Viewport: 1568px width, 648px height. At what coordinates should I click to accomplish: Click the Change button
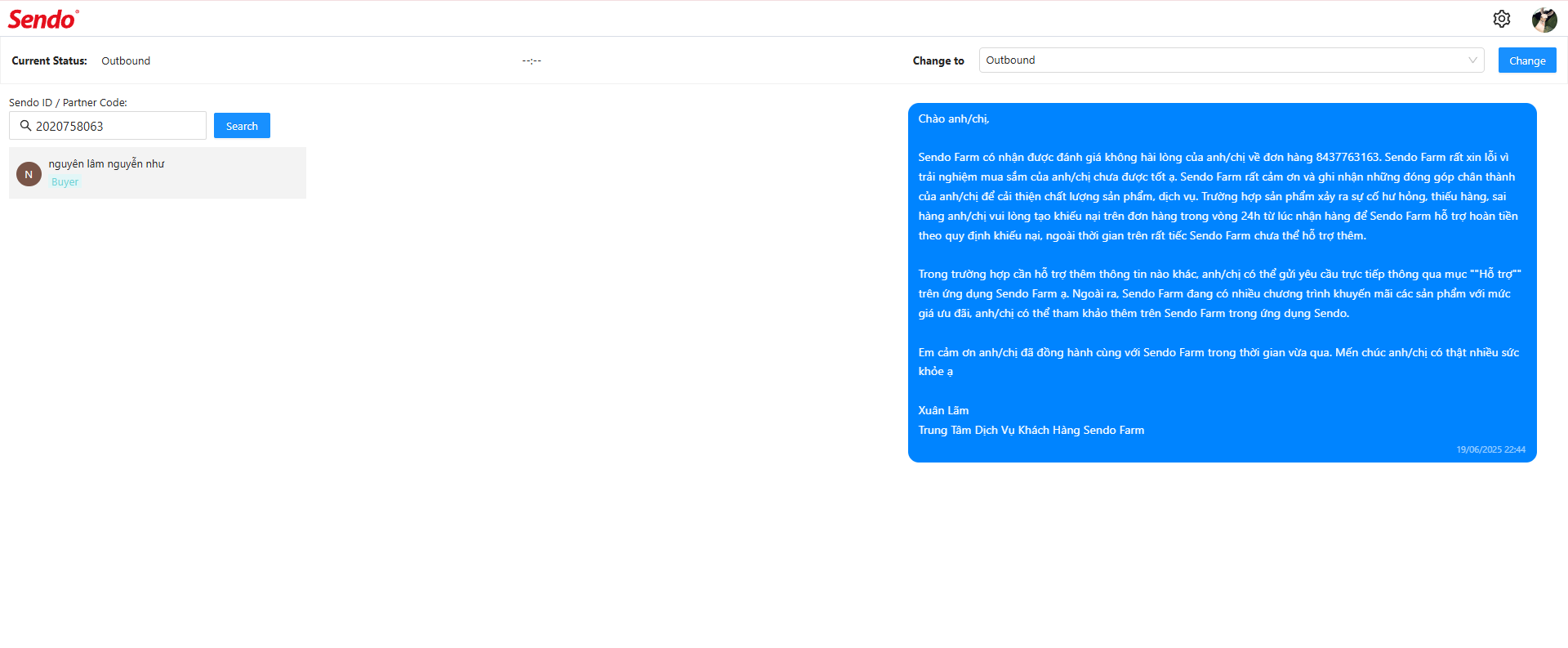click(x=1527, y=60)
